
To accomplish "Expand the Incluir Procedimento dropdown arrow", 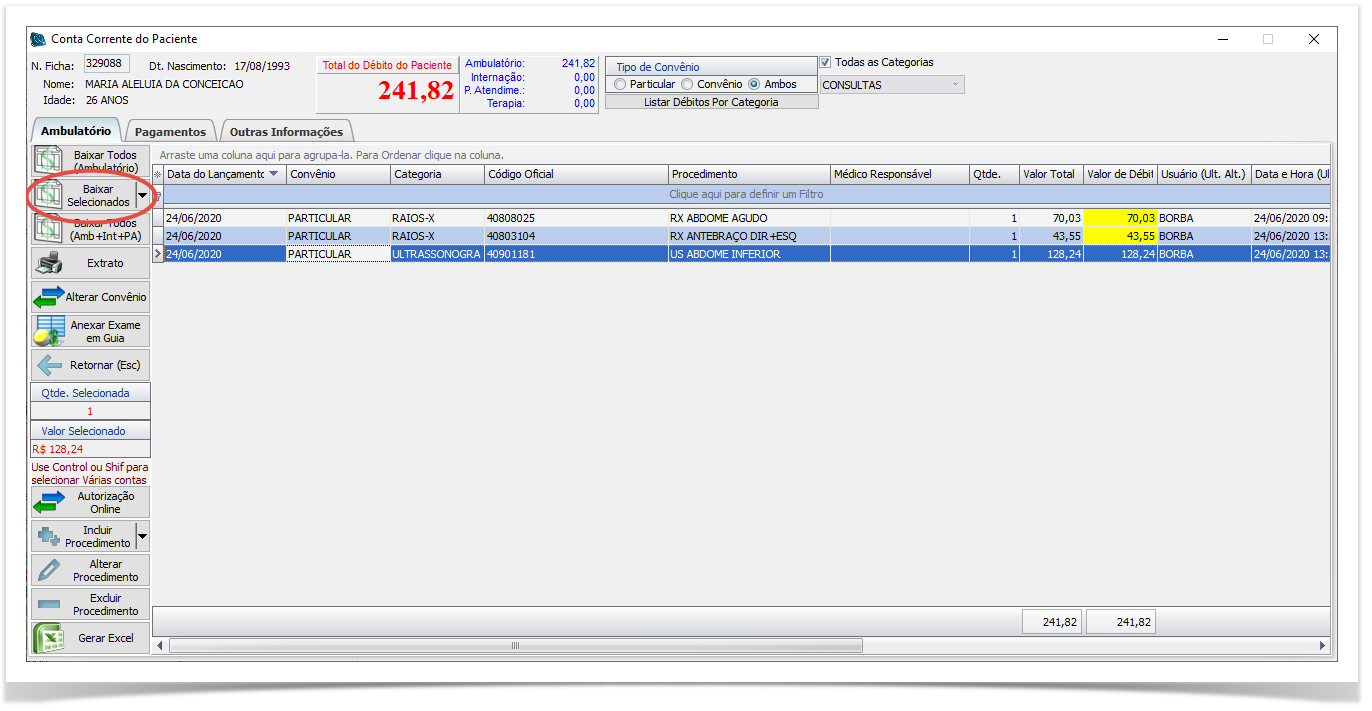I will [142, 537].
